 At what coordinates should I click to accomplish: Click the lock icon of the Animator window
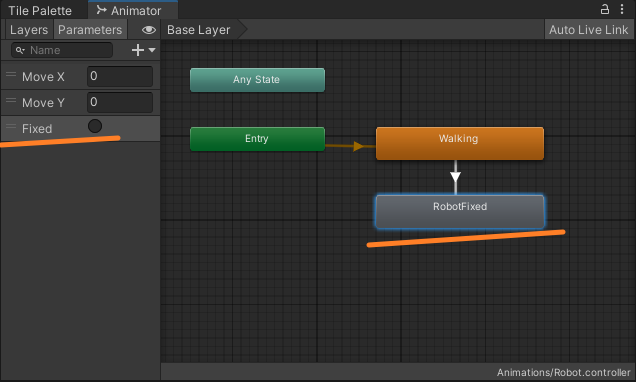(x=604, y=9)
